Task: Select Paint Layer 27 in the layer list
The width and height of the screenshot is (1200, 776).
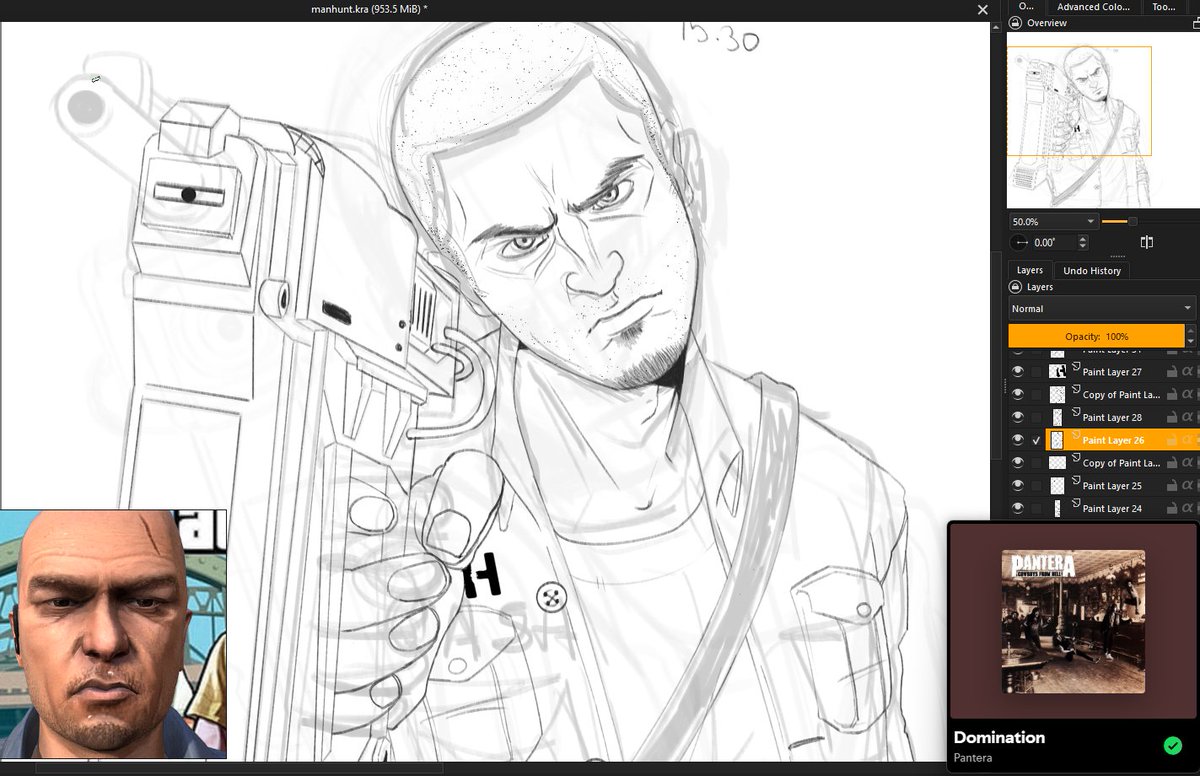Action: pos(1112,372)
